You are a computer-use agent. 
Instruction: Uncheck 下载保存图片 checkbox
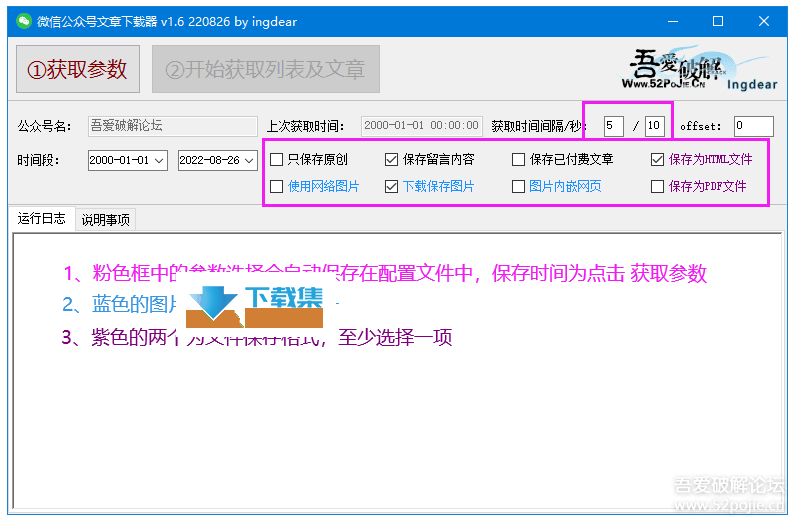pos(391,187)
